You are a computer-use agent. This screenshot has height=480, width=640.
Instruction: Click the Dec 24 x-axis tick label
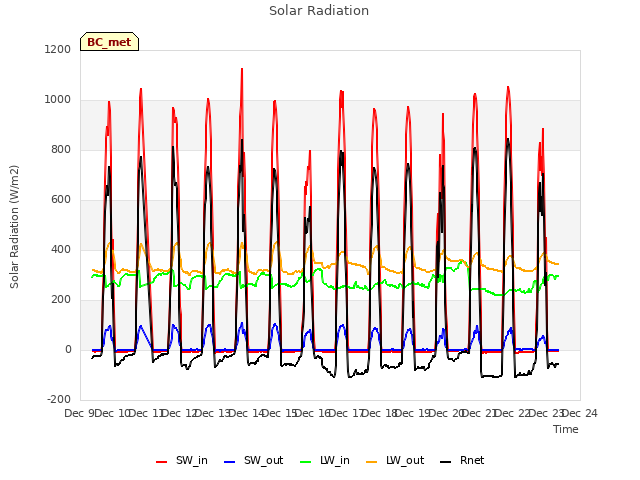580,413
